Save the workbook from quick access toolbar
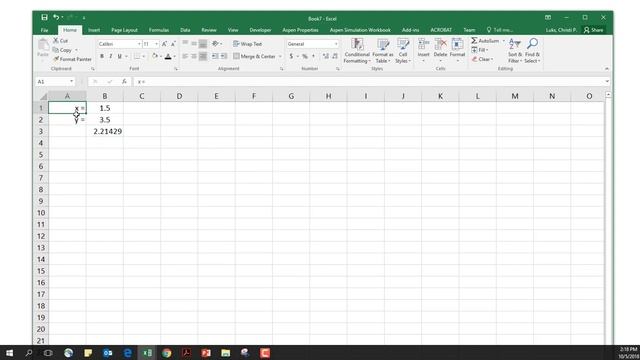The width and height of the screenshot is (640, 360). (44, 18)
